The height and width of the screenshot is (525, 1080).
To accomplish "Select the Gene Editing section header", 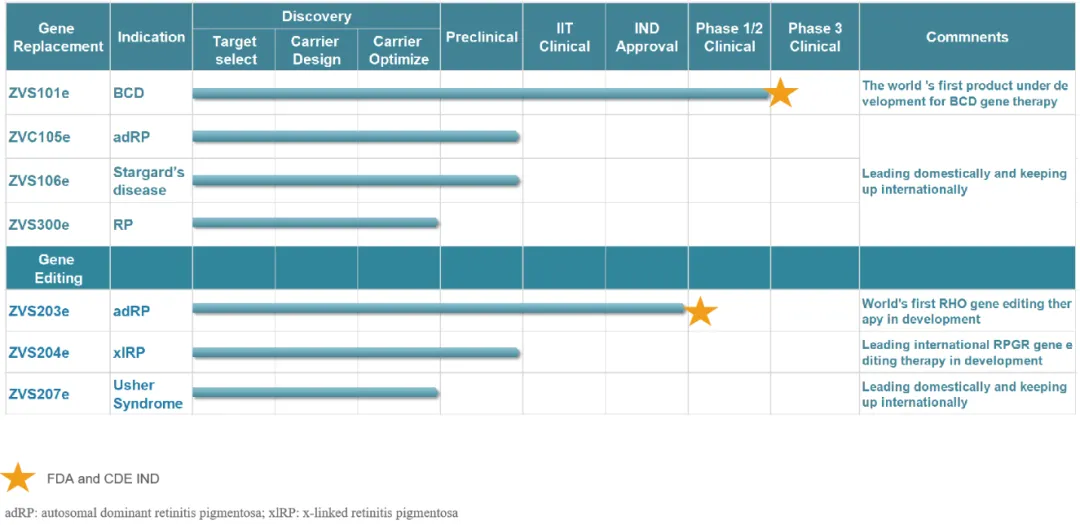I will coord(58,268).
